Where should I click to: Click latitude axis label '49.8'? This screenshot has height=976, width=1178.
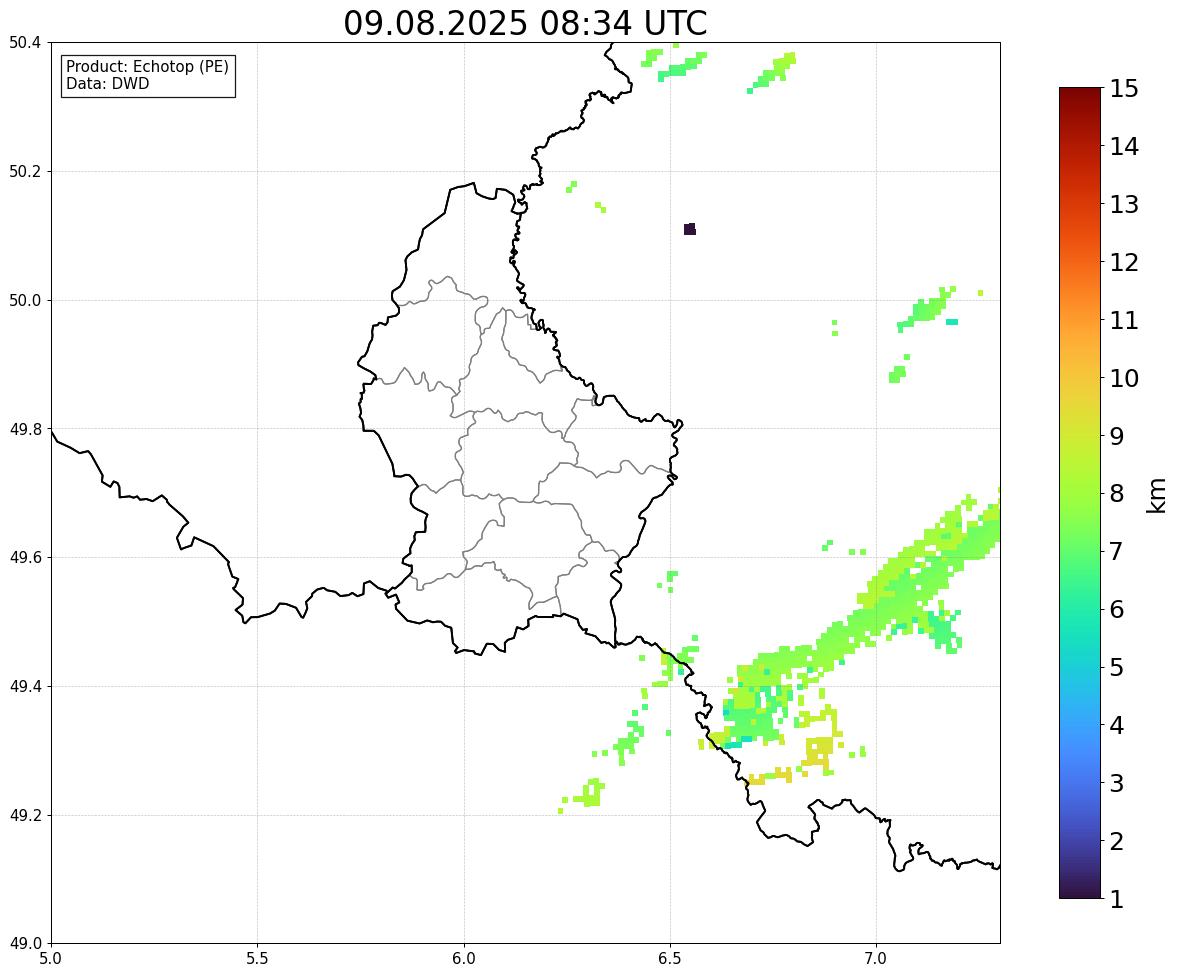24,429
